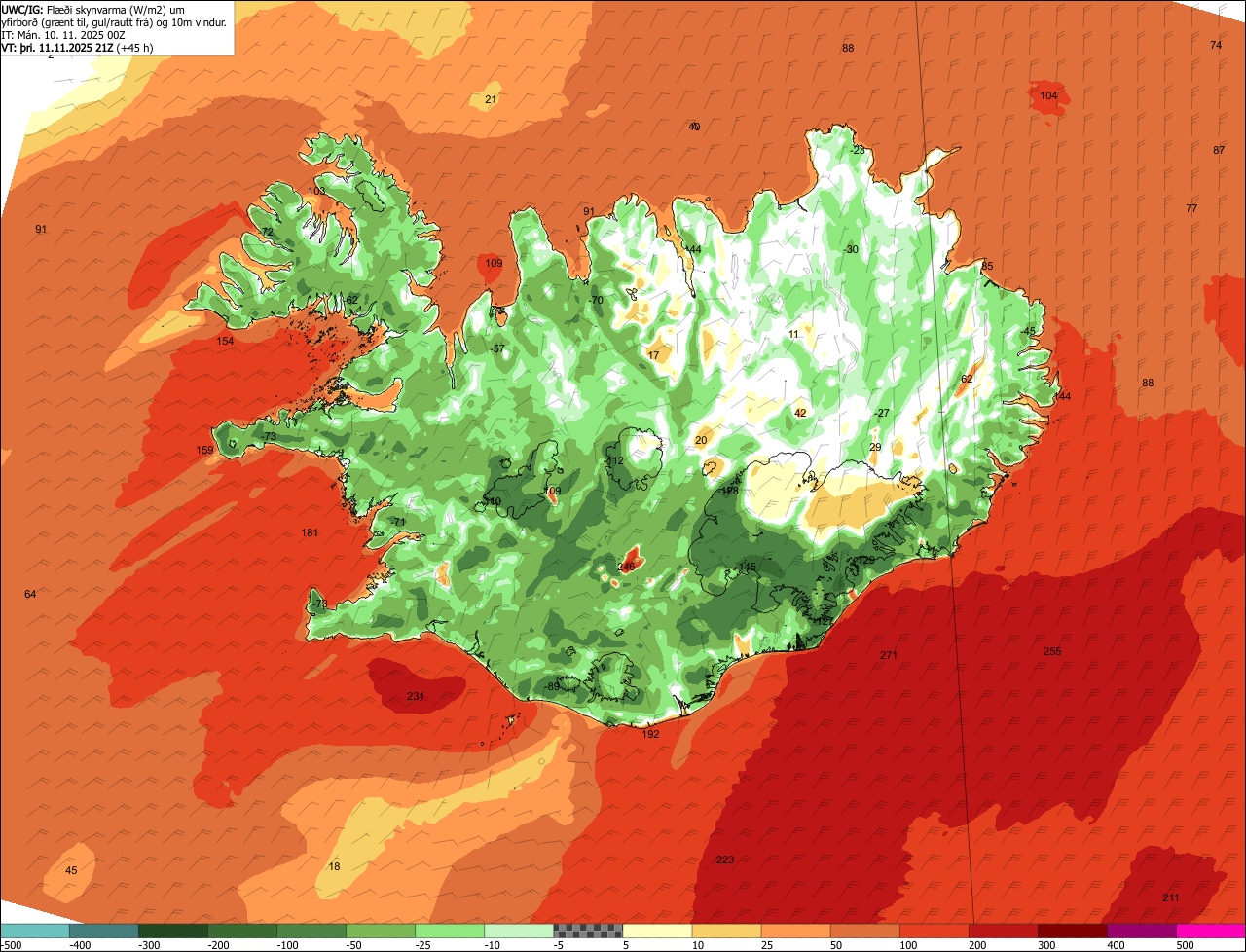
Task: Pick the green legend swatch between -100 and -50
Action: click(x=311, y=931)
